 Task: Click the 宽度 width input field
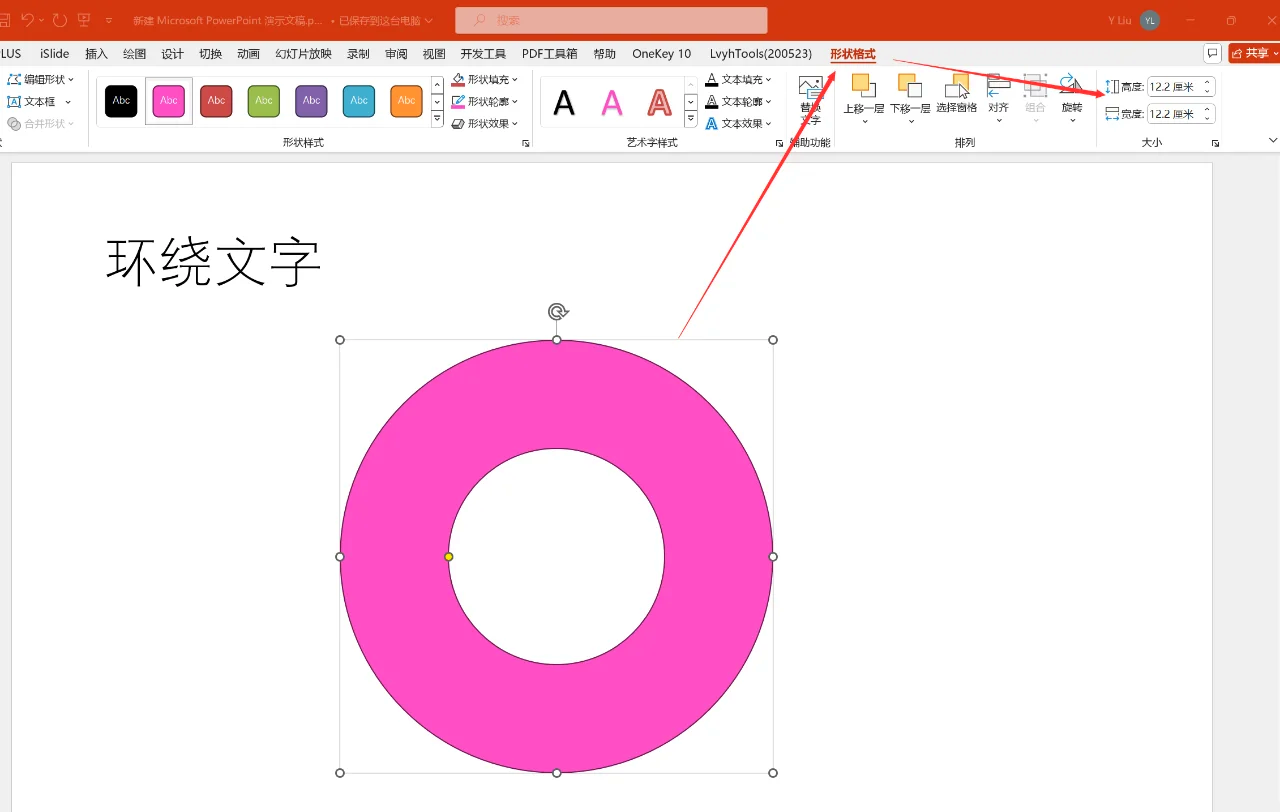1173,114
